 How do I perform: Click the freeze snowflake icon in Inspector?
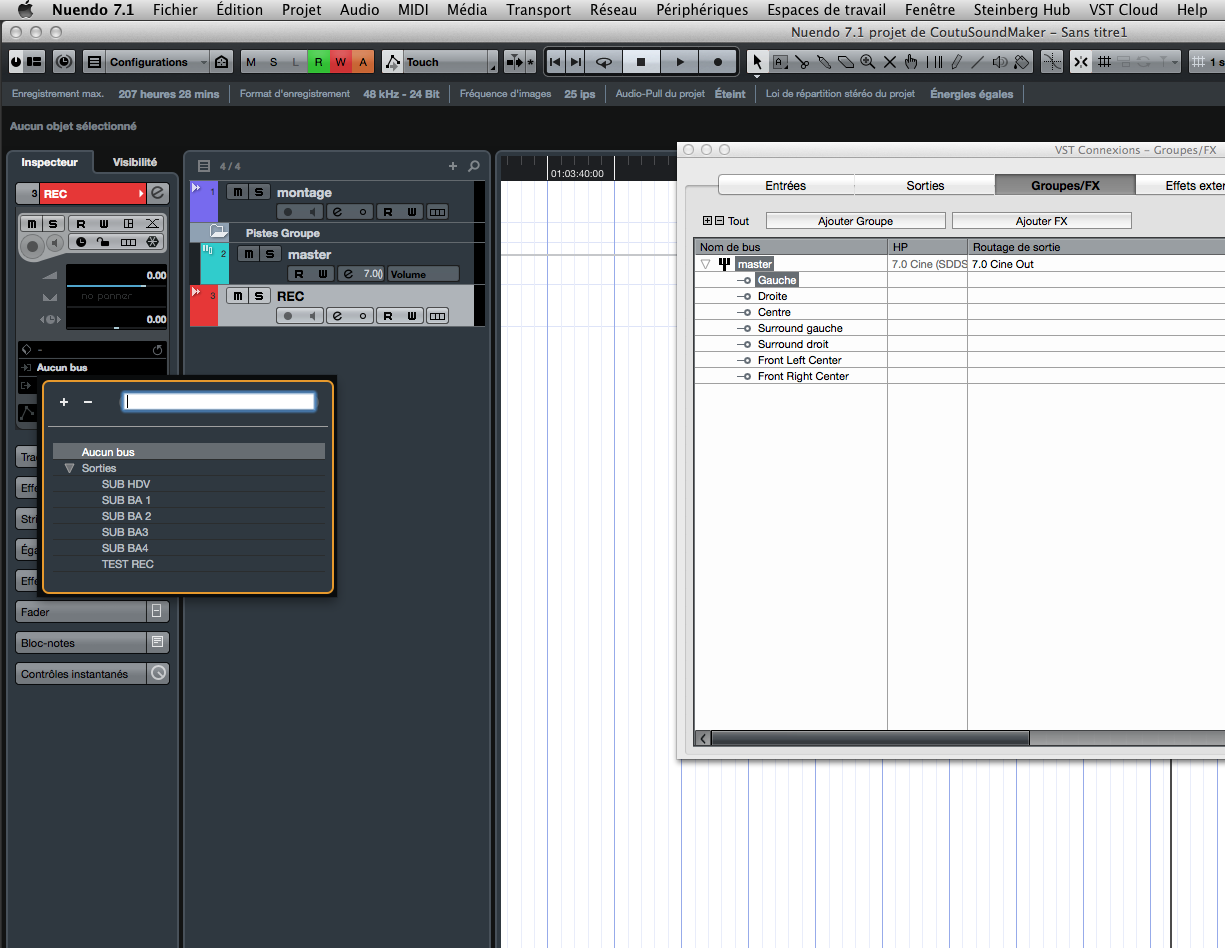click(152, 242)
